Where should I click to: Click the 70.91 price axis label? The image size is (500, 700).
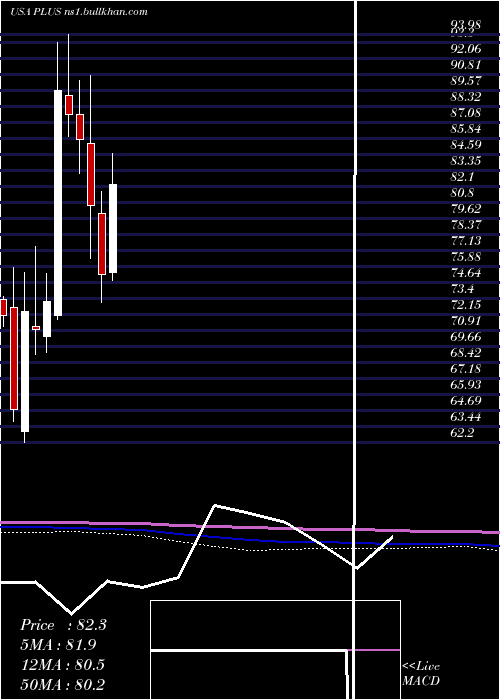pyautogui.click(x=466, y=321)
